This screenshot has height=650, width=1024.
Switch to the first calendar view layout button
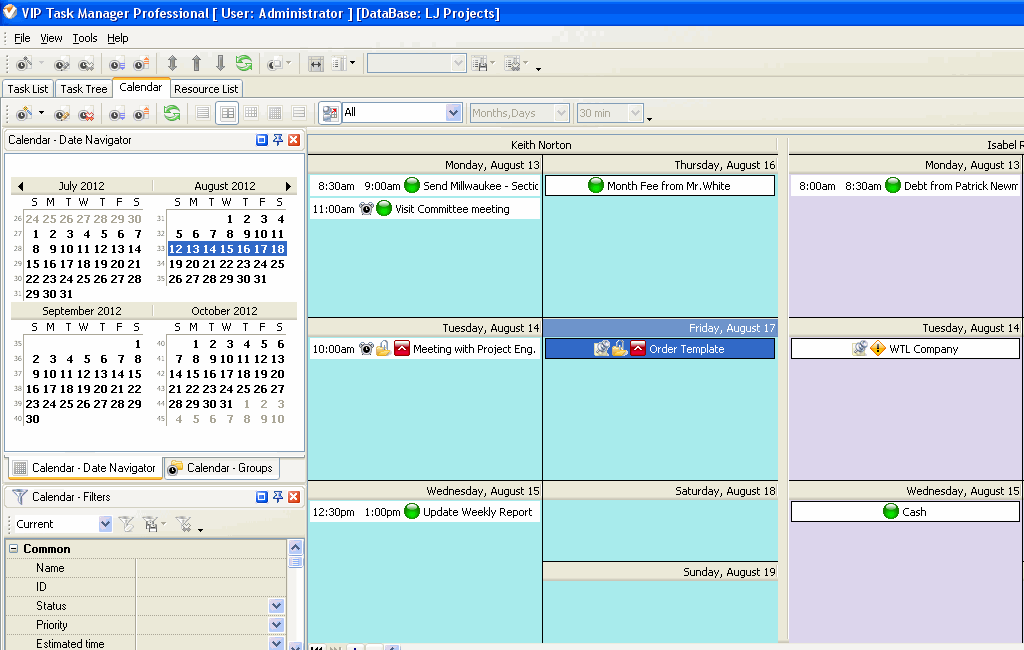(x=203, y=113)
